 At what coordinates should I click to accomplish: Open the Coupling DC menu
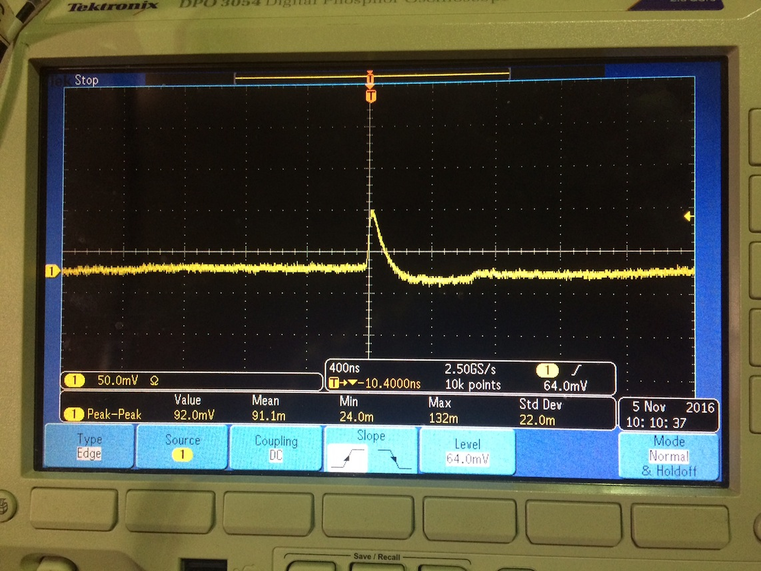(x=276, y=448)
